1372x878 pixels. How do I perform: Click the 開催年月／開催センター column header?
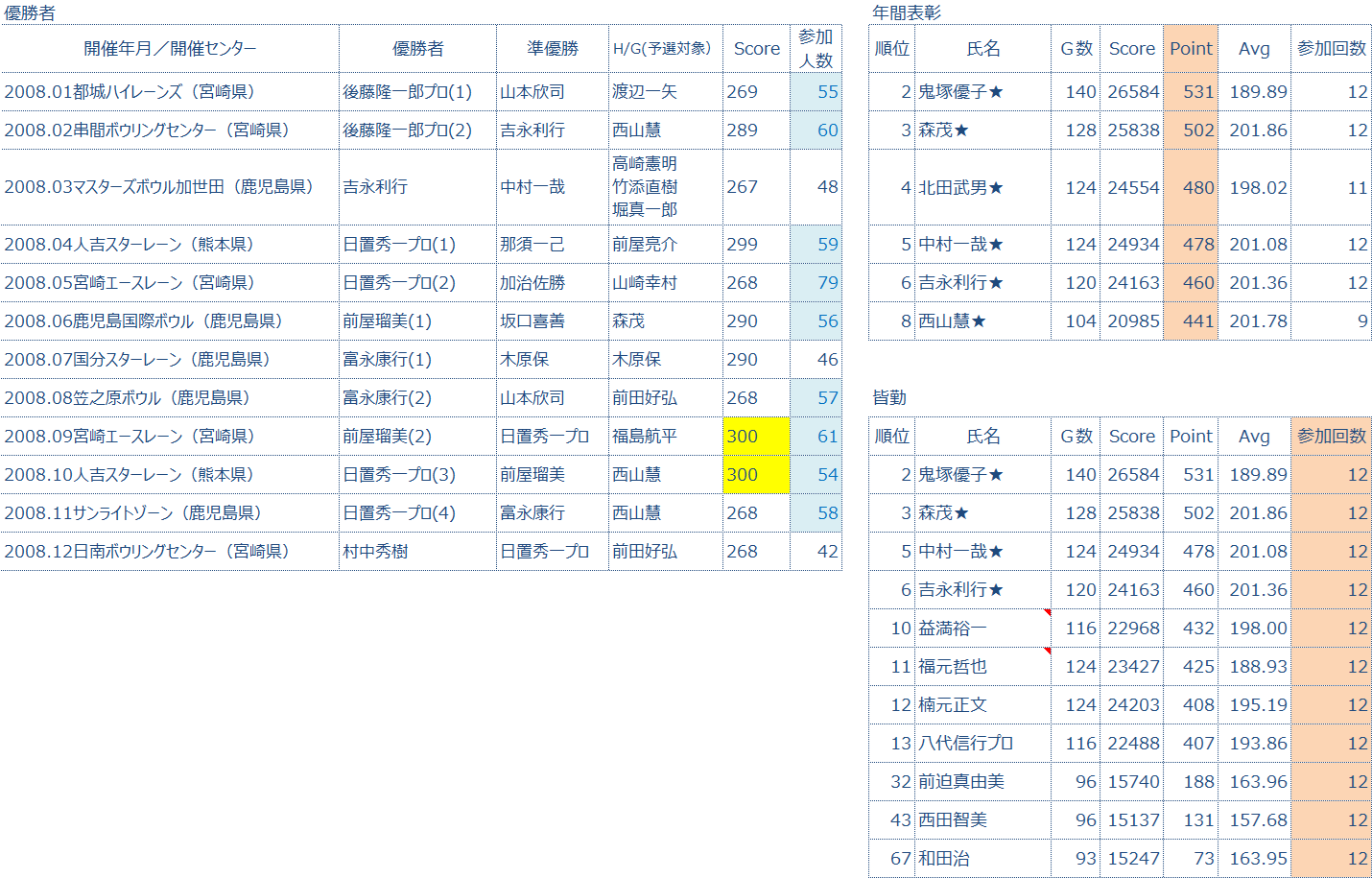click(x=170, y=48)
